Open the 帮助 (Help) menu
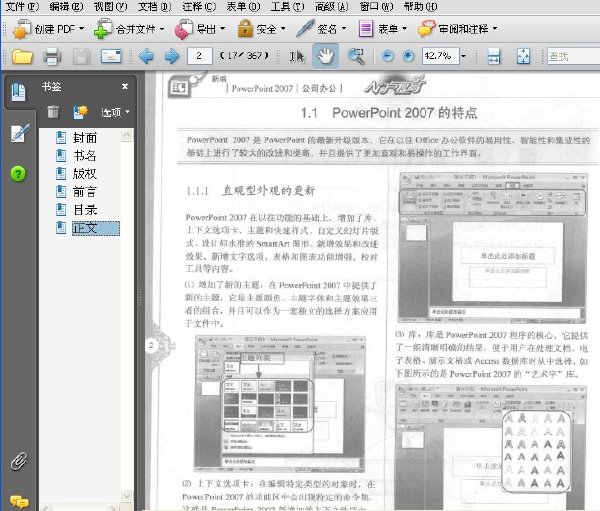Viewport: 600px width, 511px height. pos(420,7)
